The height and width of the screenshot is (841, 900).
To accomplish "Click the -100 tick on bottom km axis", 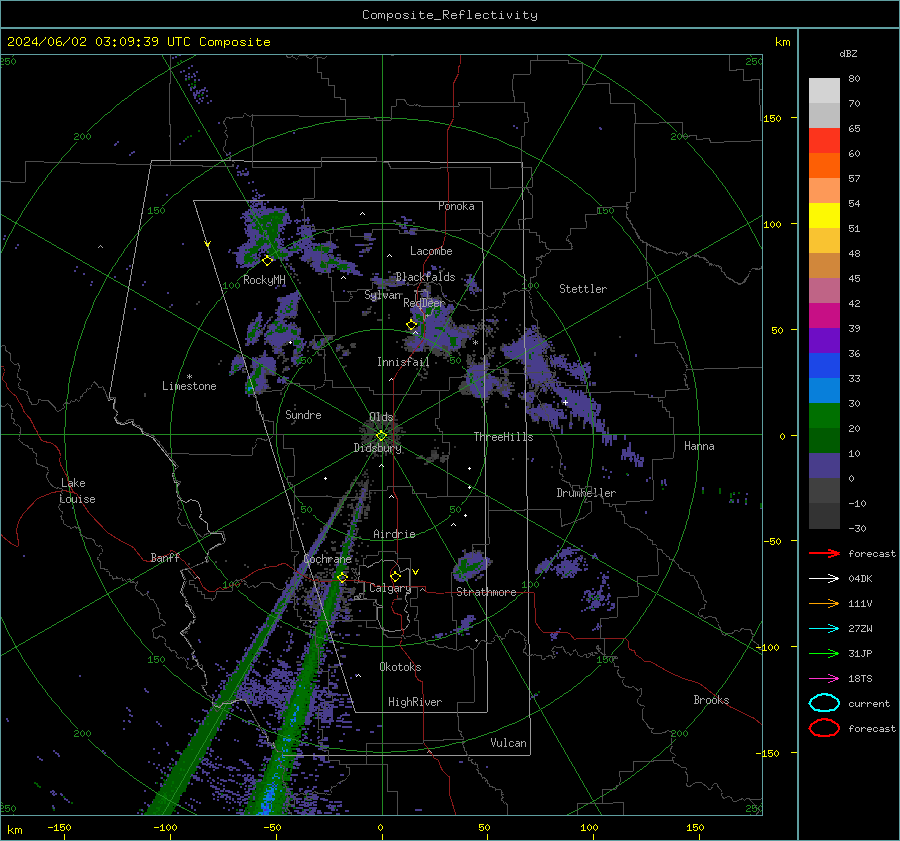I will [x=165, y=827].
